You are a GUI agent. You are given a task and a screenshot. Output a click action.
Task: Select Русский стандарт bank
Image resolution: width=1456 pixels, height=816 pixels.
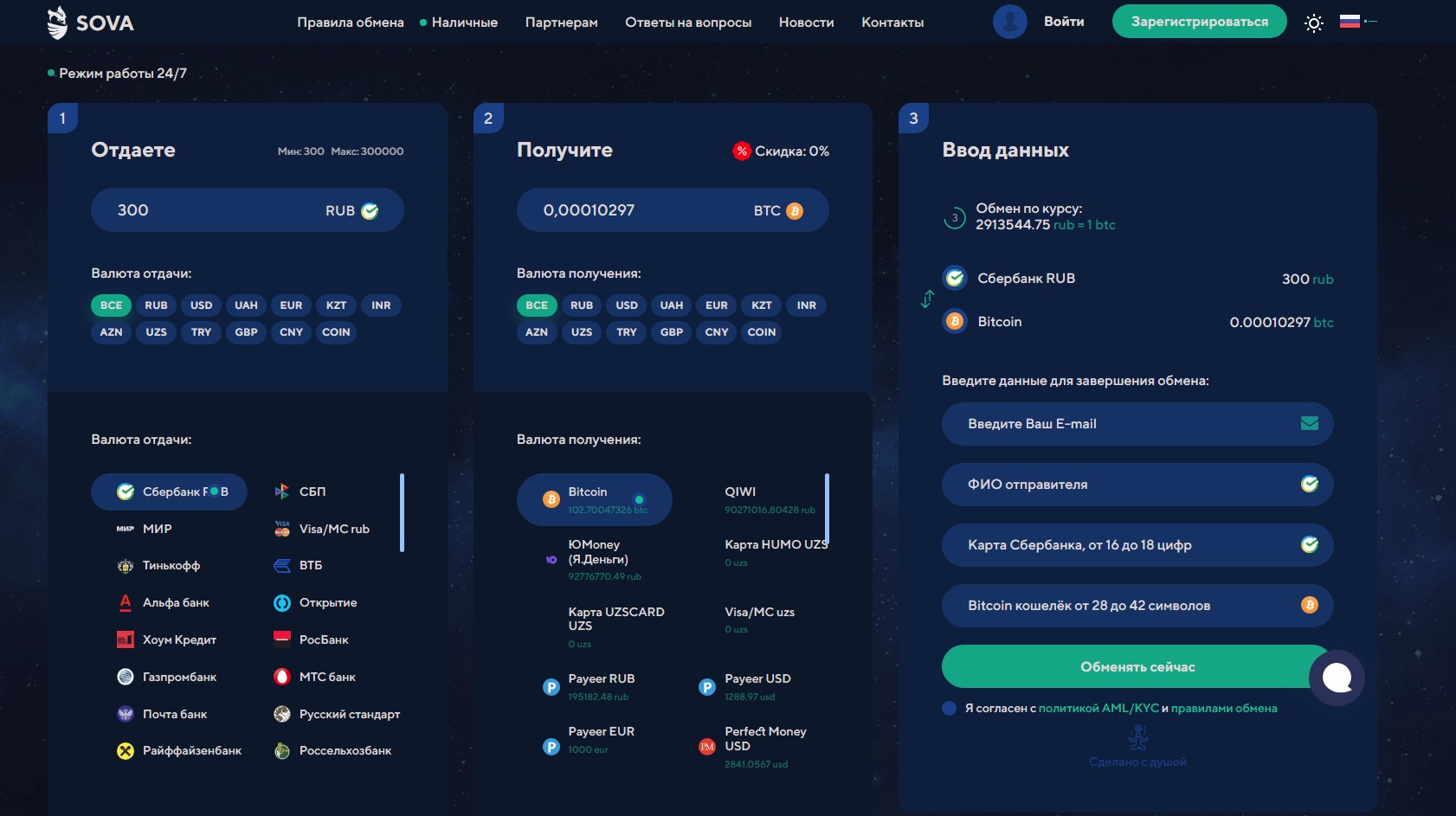pos(337,715)
